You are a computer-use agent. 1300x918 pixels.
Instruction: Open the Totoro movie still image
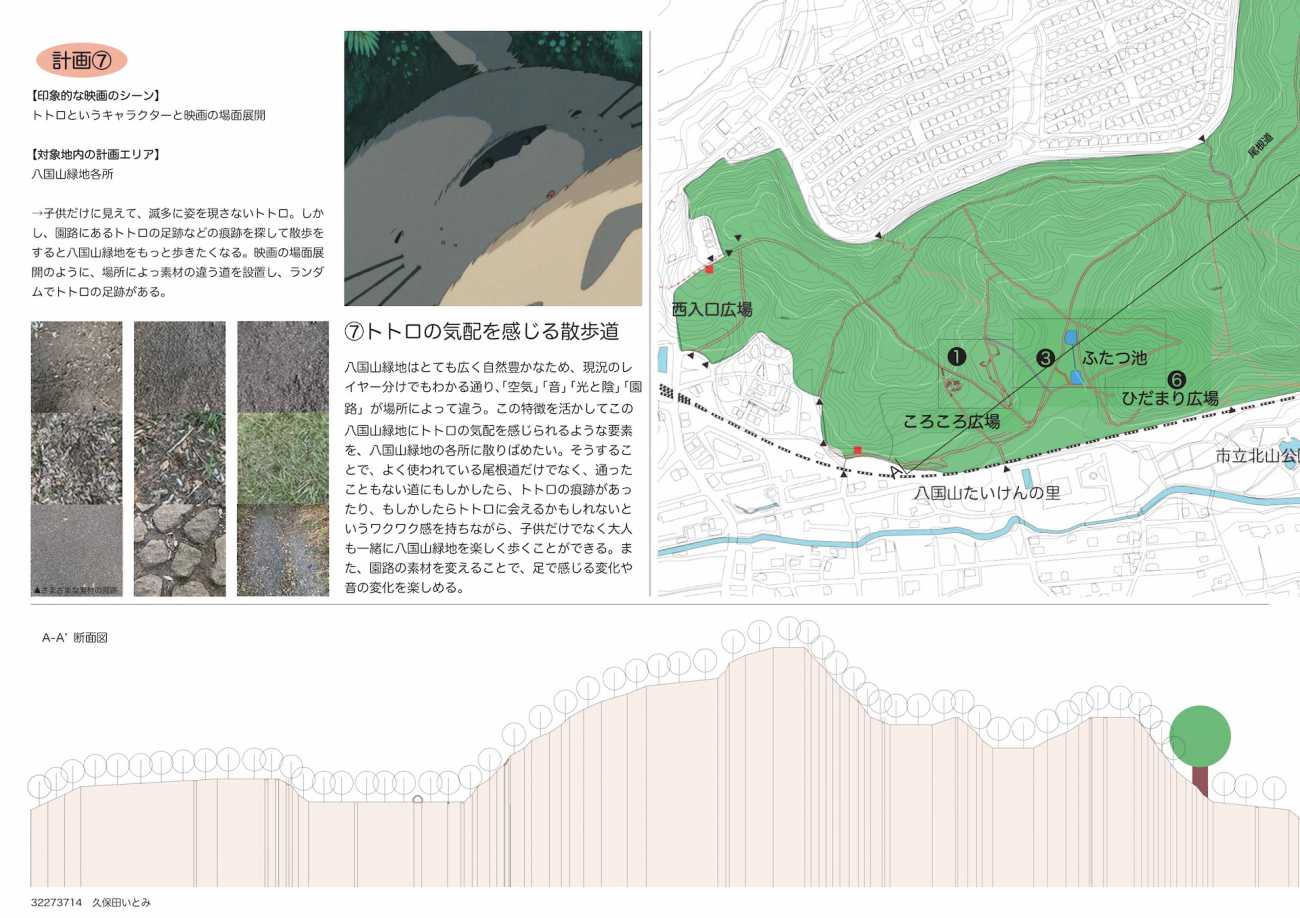pos(493,168)
